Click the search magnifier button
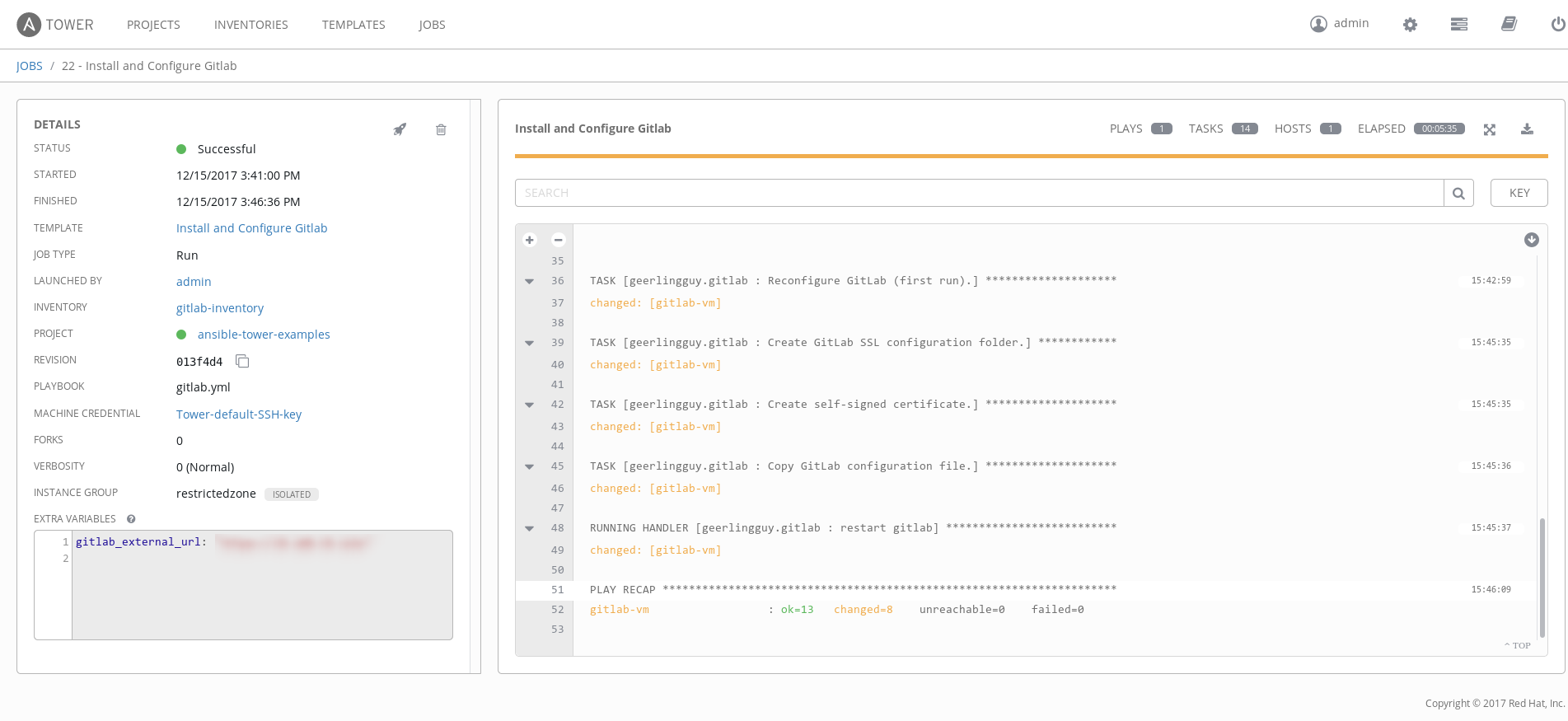This screenshot has height=721, width=1568. pyautogui.click(x=1458, y=193)
